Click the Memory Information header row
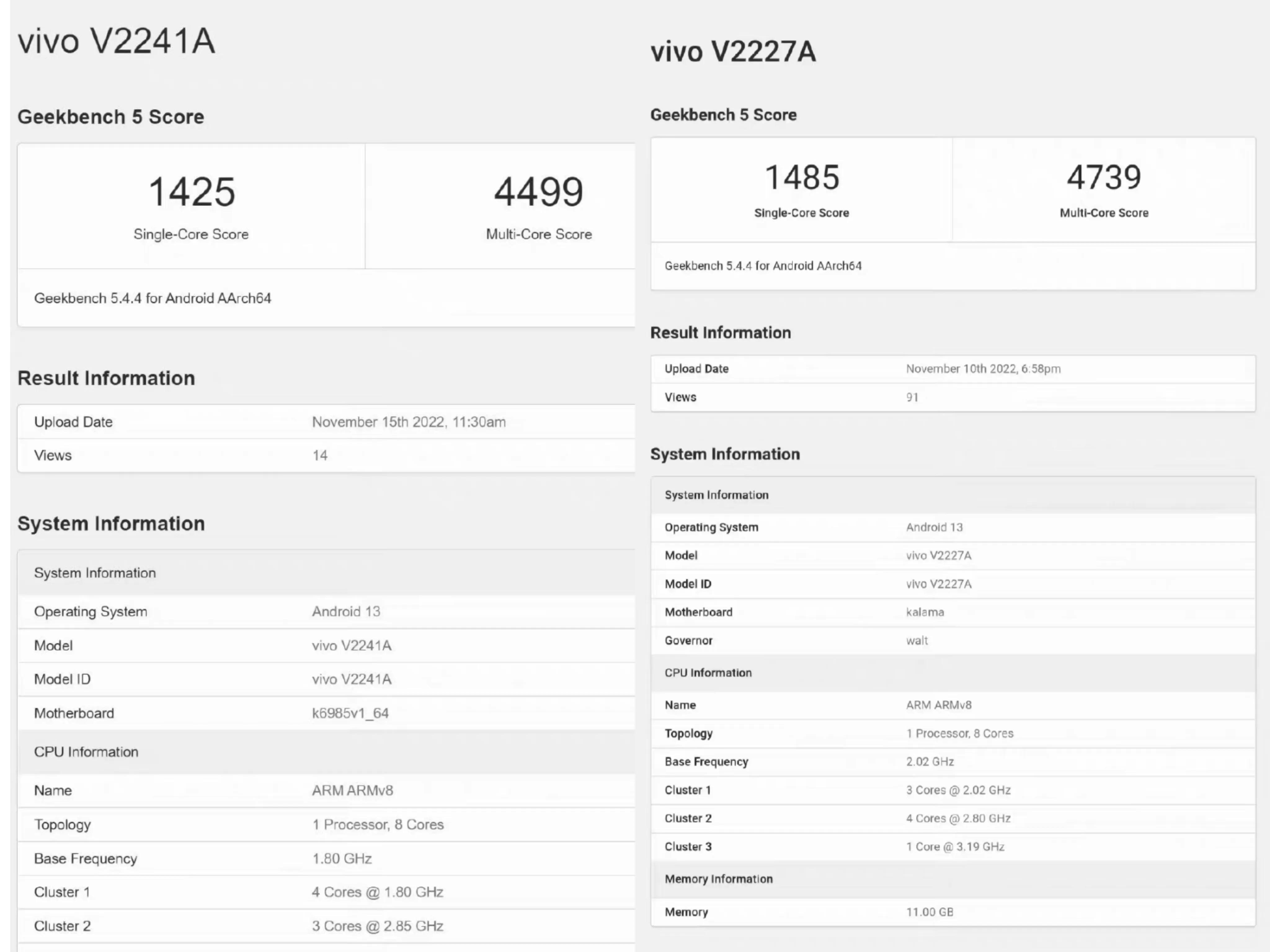The width and height of the screenshot is (1270, 952). pos(718,879)
